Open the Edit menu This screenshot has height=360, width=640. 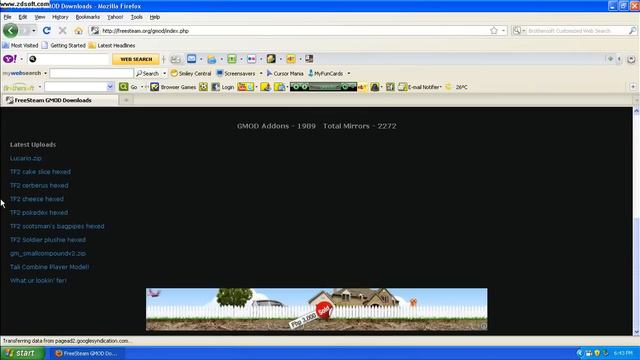[x=23, y=17]
